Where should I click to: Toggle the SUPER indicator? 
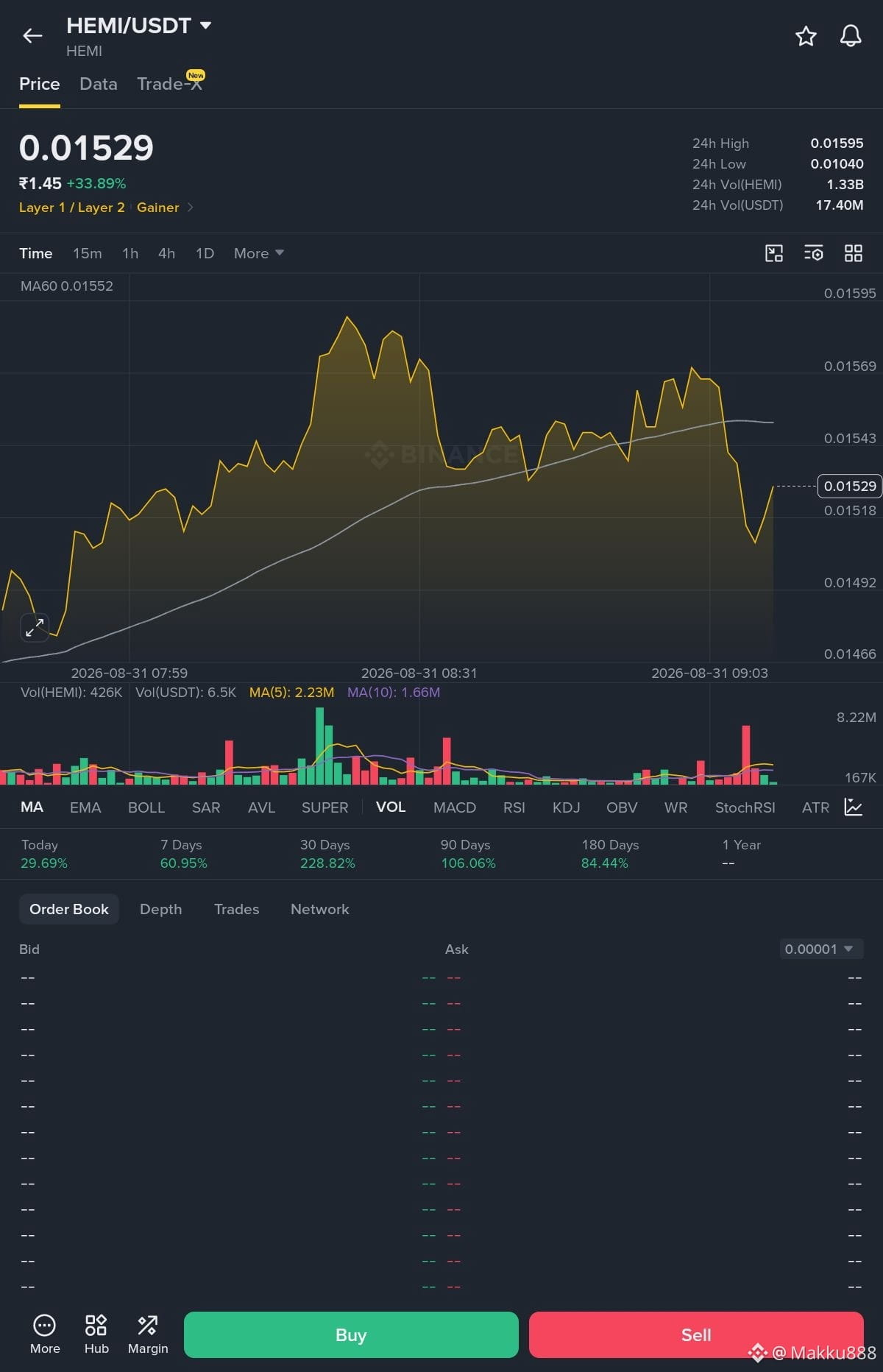325,807
